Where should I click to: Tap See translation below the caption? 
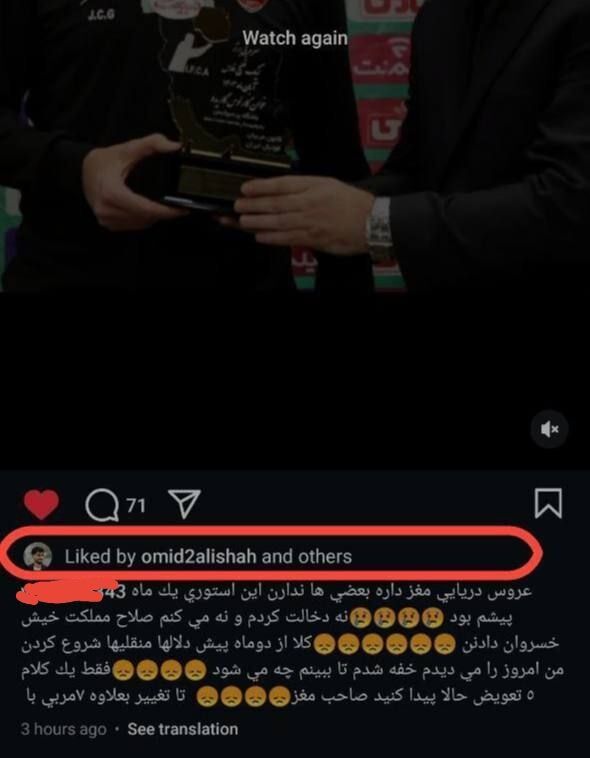point(183,729)
